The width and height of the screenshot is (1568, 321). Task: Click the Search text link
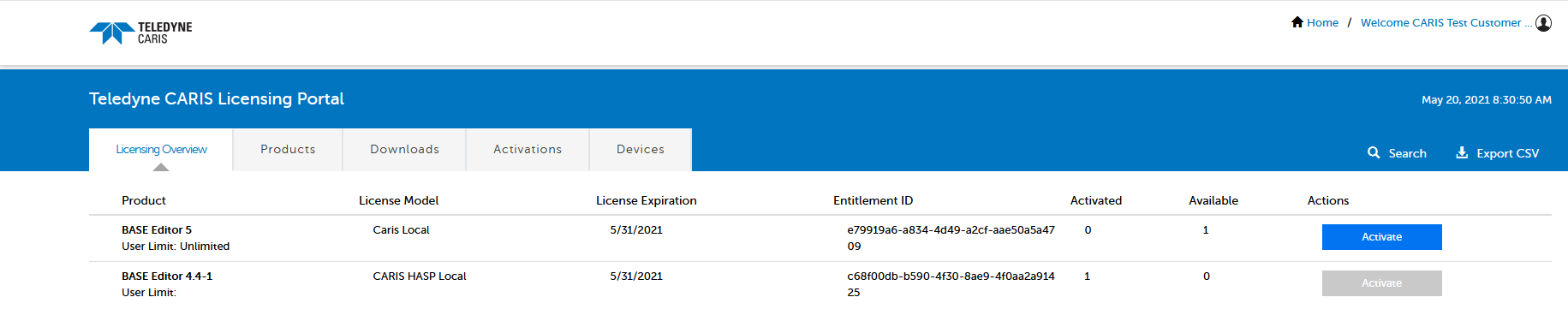pyautogui.click(x=1407, y=153)
